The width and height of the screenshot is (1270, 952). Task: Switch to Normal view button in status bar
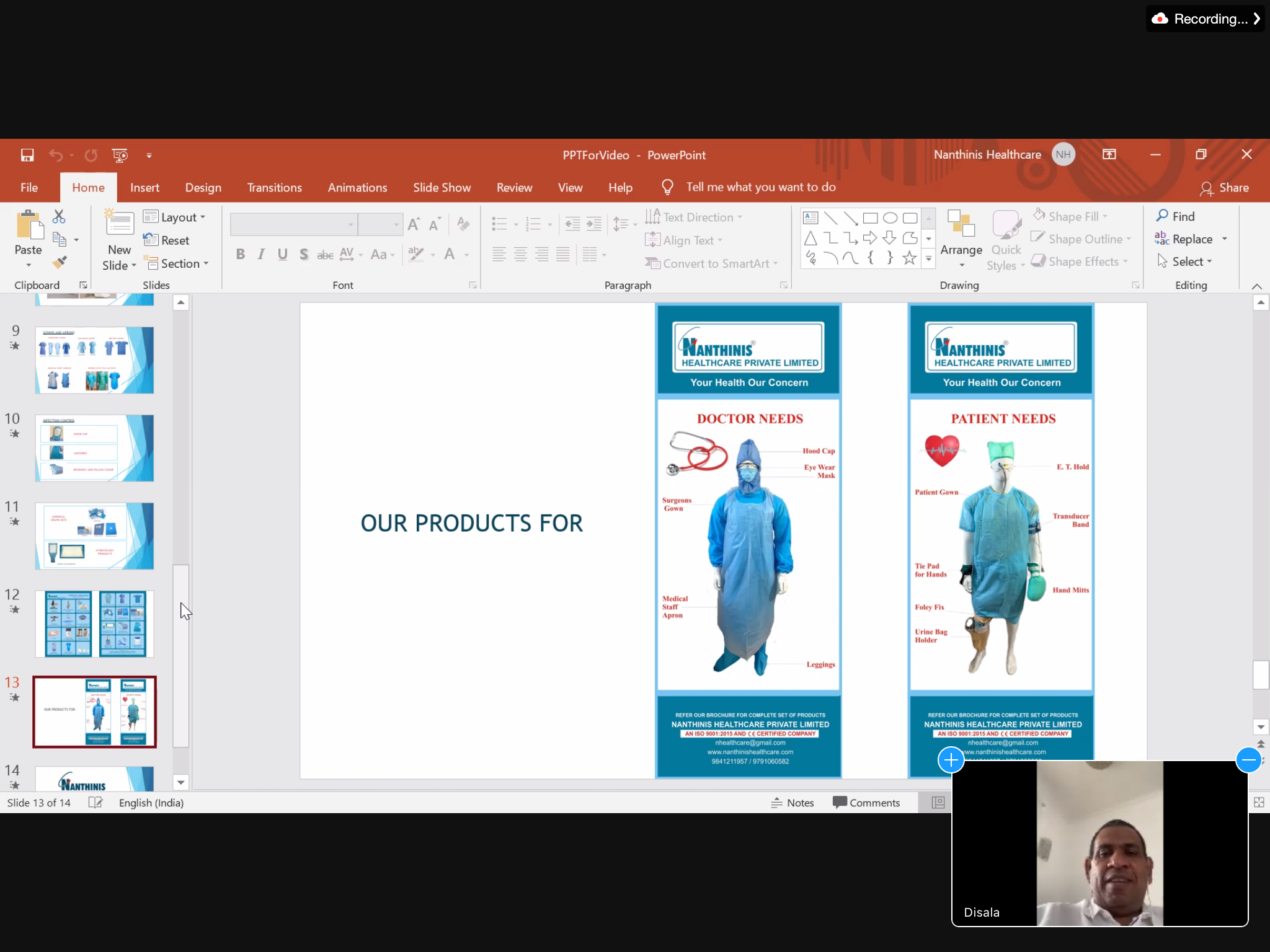[938, 803]
